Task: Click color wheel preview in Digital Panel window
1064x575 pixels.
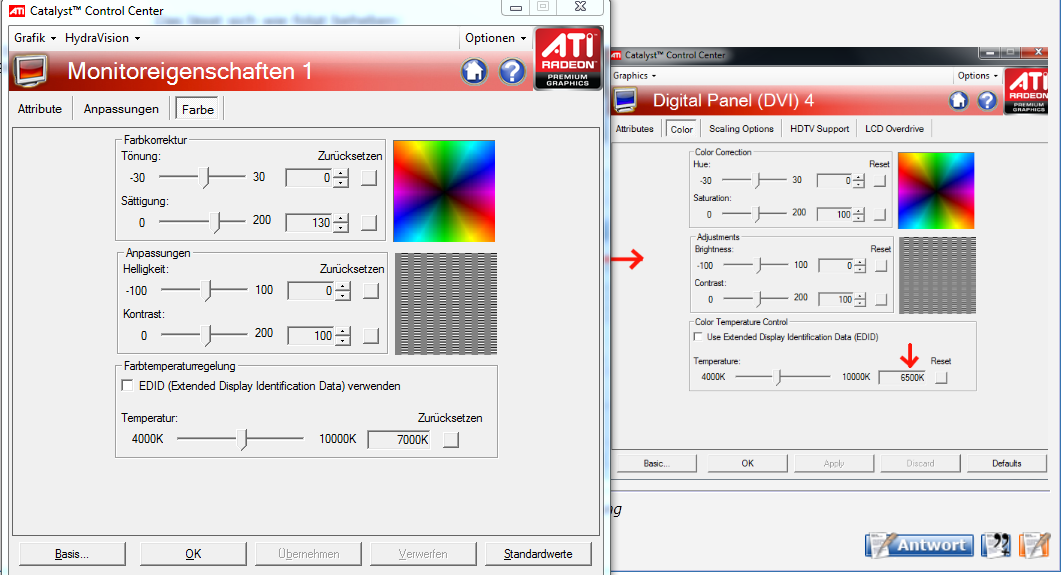Action: point(936,191)
